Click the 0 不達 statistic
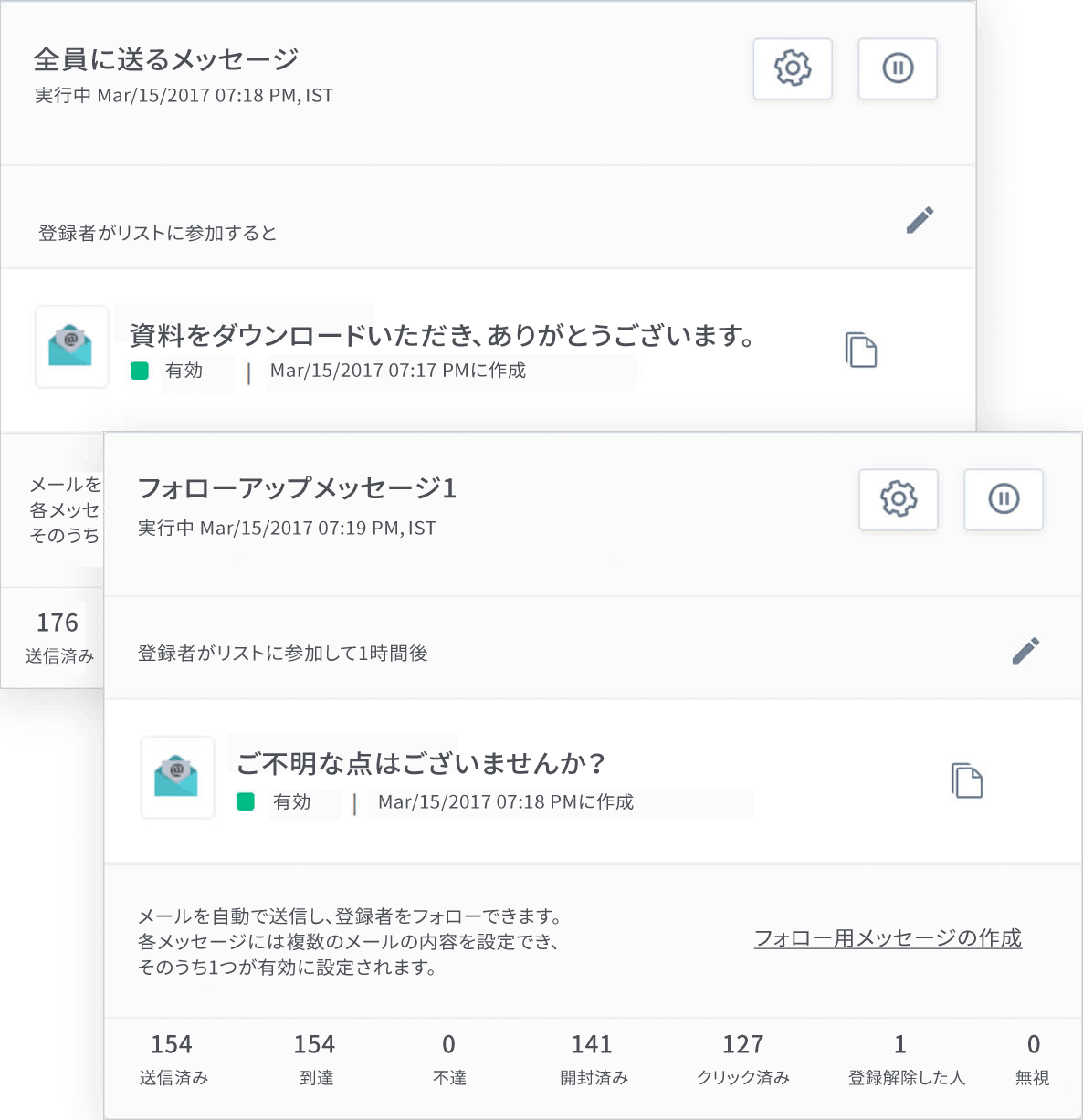 [x=449, y=1059]
